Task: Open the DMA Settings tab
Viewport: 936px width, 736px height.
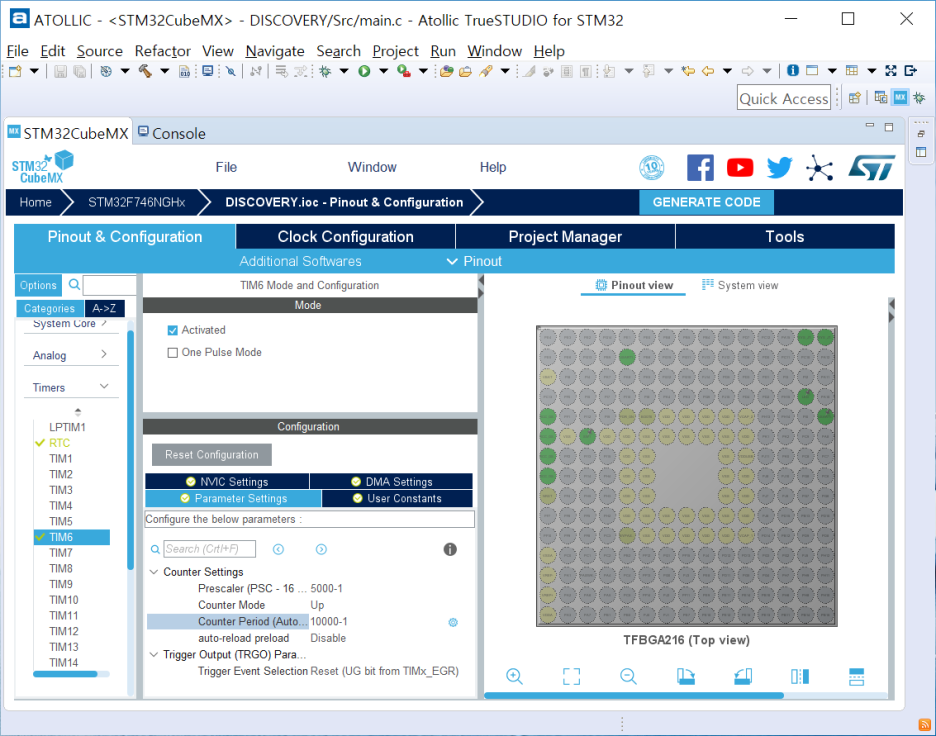Action: point(392,482)
